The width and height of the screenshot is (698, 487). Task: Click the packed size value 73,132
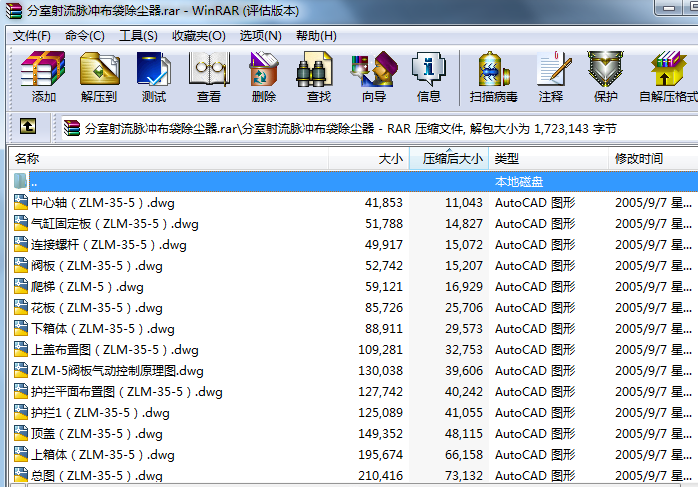coord(464,475)
